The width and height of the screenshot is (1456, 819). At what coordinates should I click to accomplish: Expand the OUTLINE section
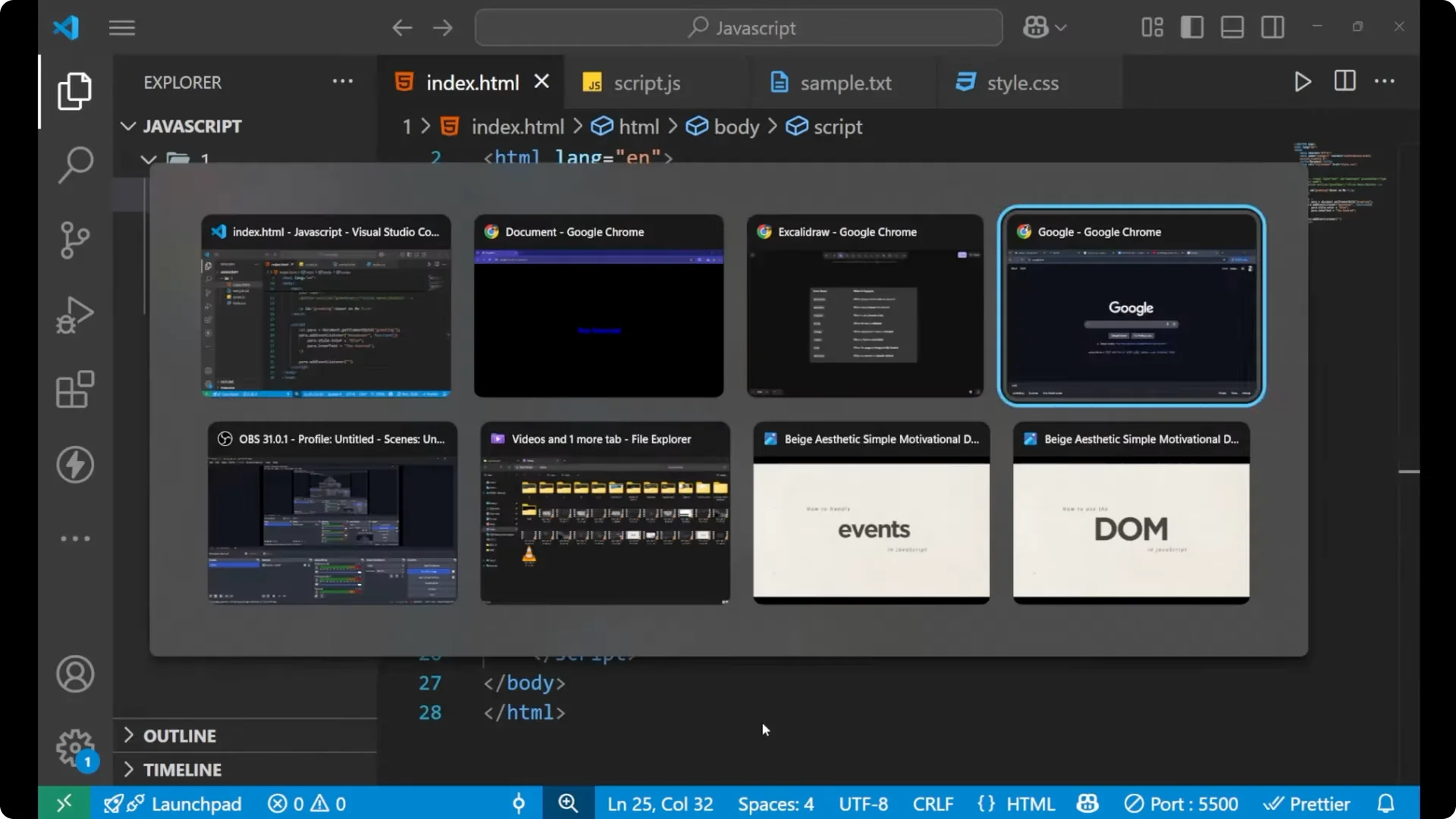pyautogui.click(x=180, y=736)
